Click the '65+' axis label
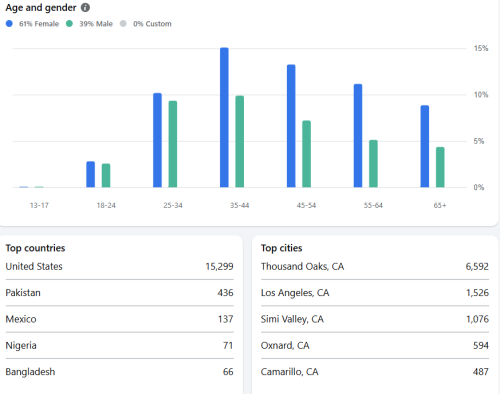Viewport: 500px width, 394px height. 440,205
